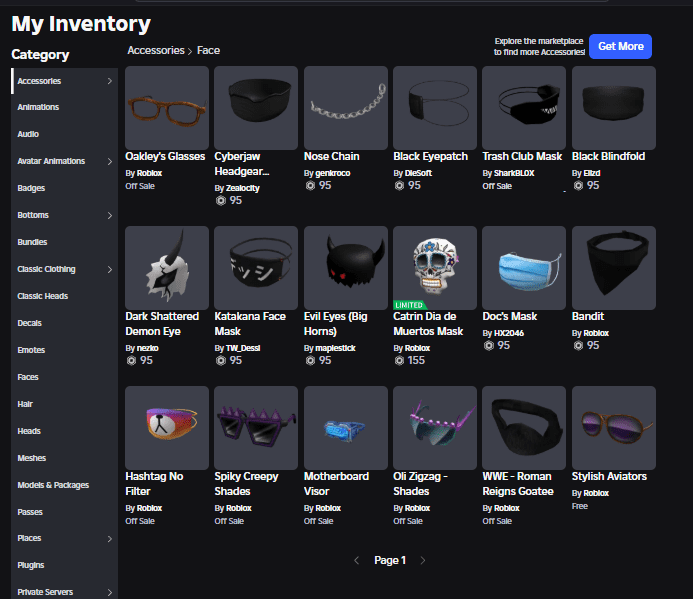Click the Robux icon under Black Eyepatch
The width and height of the screenshot is (693, 599).
[x=399, y=185]
